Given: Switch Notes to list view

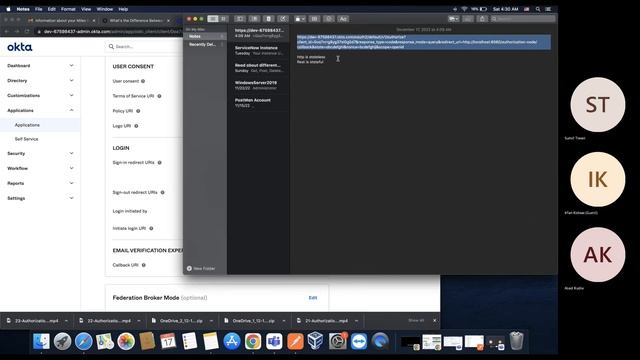Looking at the screenshot, I should (213, 19).
